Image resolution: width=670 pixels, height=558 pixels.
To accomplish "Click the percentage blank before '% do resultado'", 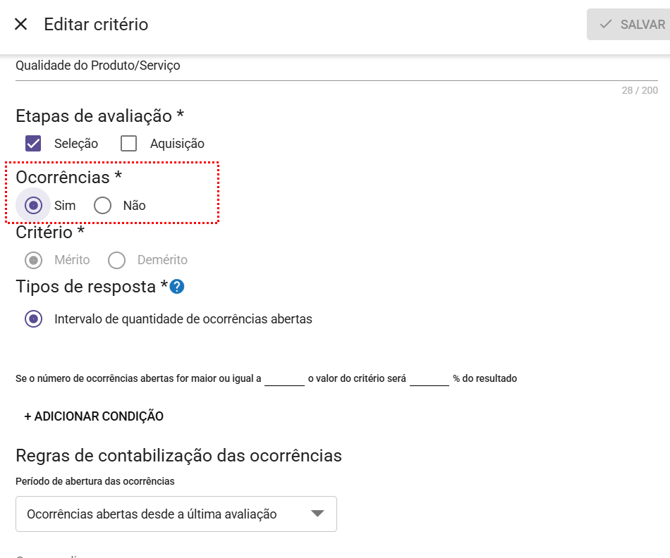I will coord(429,379).
